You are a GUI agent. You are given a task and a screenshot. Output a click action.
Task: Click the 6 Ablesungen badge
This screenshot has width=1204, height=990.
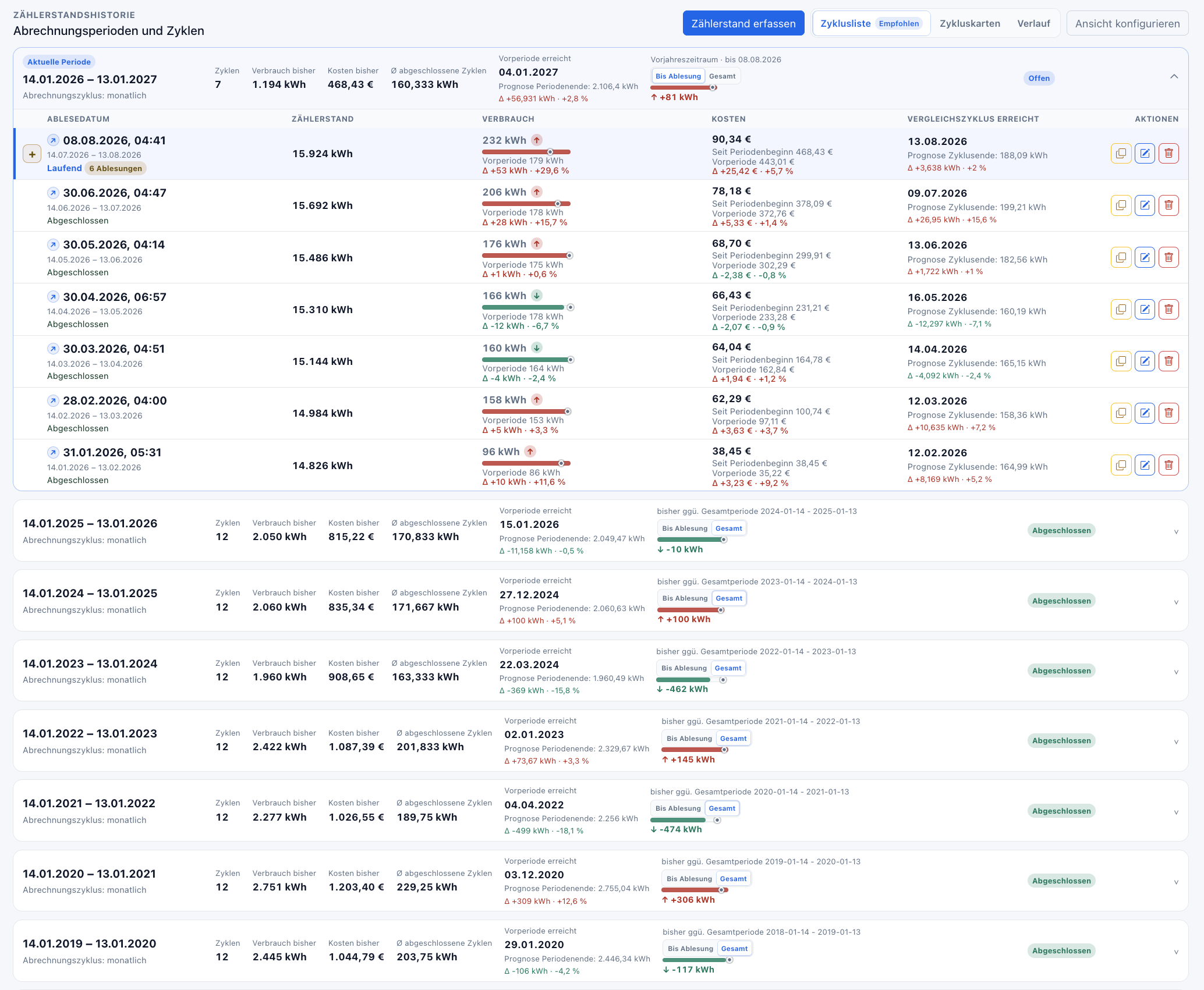pyautogui.click(x=116, y=168)
